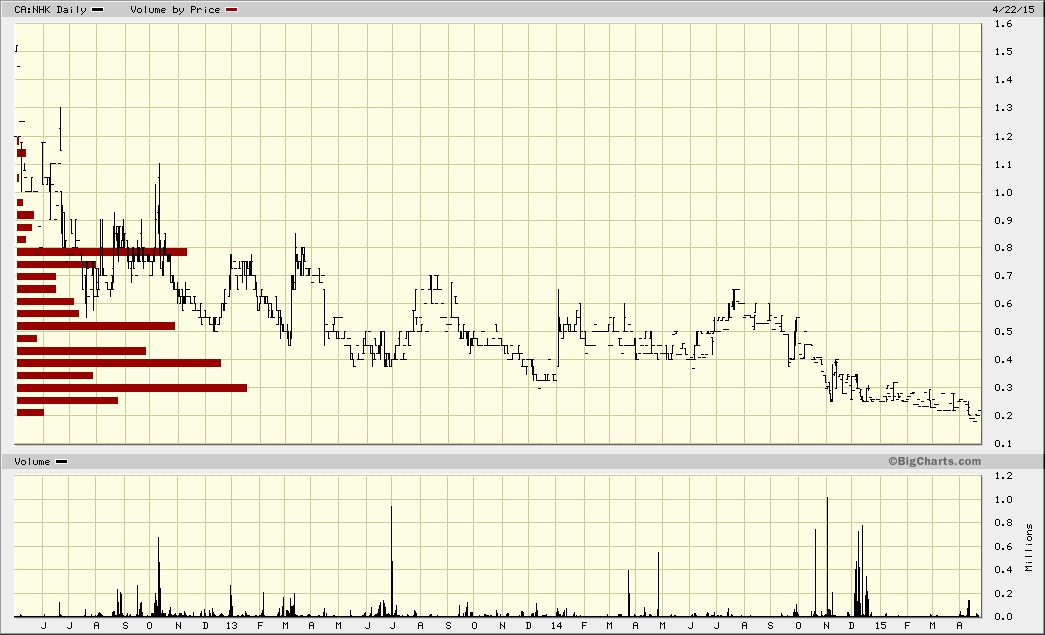Image resolution: width=1045 pixels, height=635 pixels.
Task: Click the 13 year marker on time axis
Action: [231, 626]
